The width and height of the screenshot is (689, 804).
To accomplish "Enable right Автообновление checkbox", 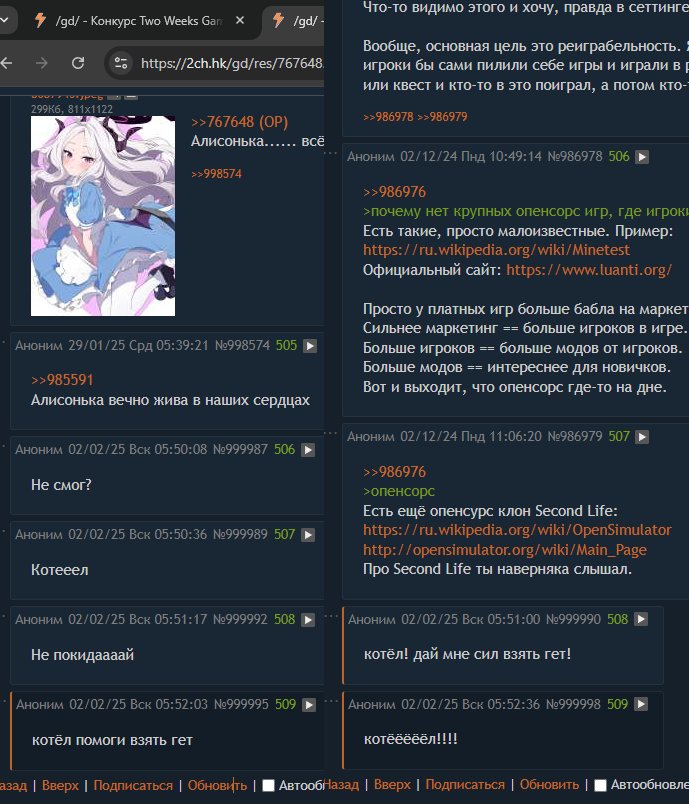I will pos(600,785).
